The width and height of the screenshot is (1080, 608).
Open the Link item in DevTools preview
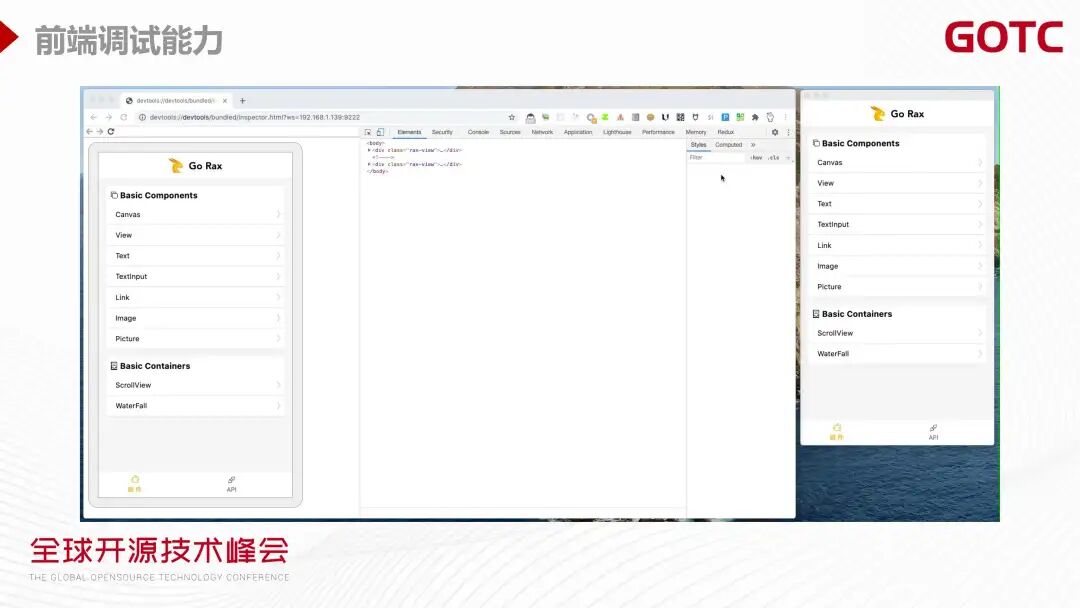196,297
